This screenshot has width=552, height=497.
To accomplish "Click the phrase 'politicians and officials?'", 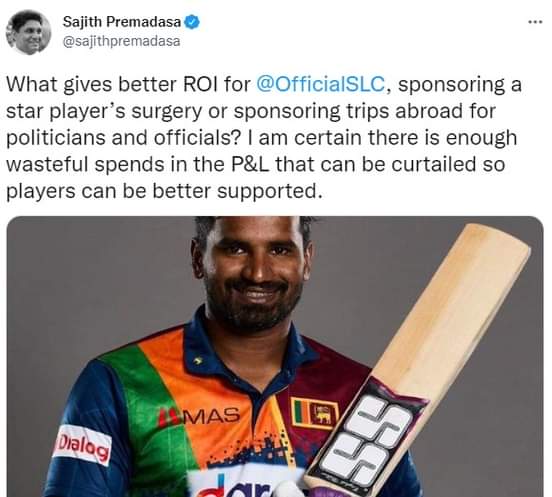I will tap(124, 138).
